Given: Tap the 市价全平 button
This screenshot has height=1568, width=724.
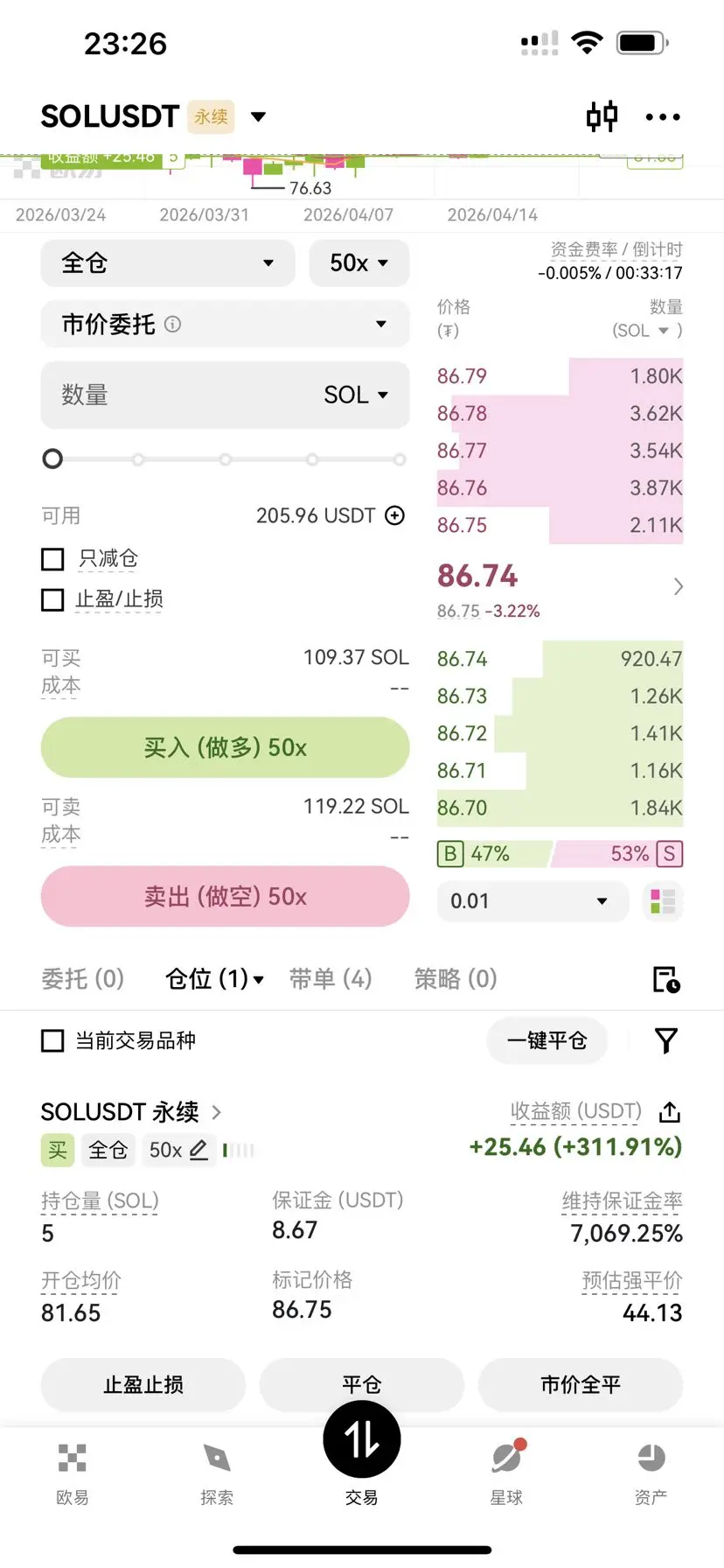Looking at the screenshot, I should (x=581, y=1384).
